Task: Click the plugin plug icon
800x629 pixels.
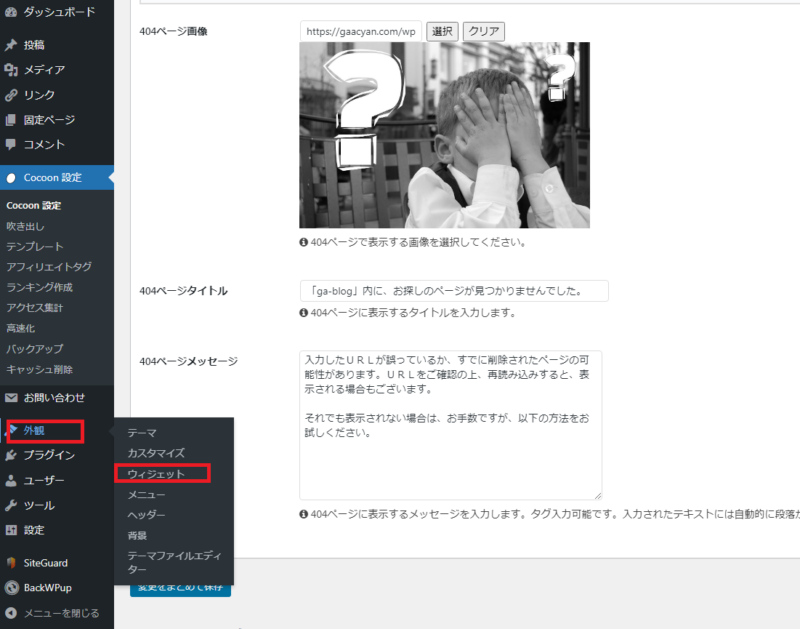Action: click(x=11, y=456)
